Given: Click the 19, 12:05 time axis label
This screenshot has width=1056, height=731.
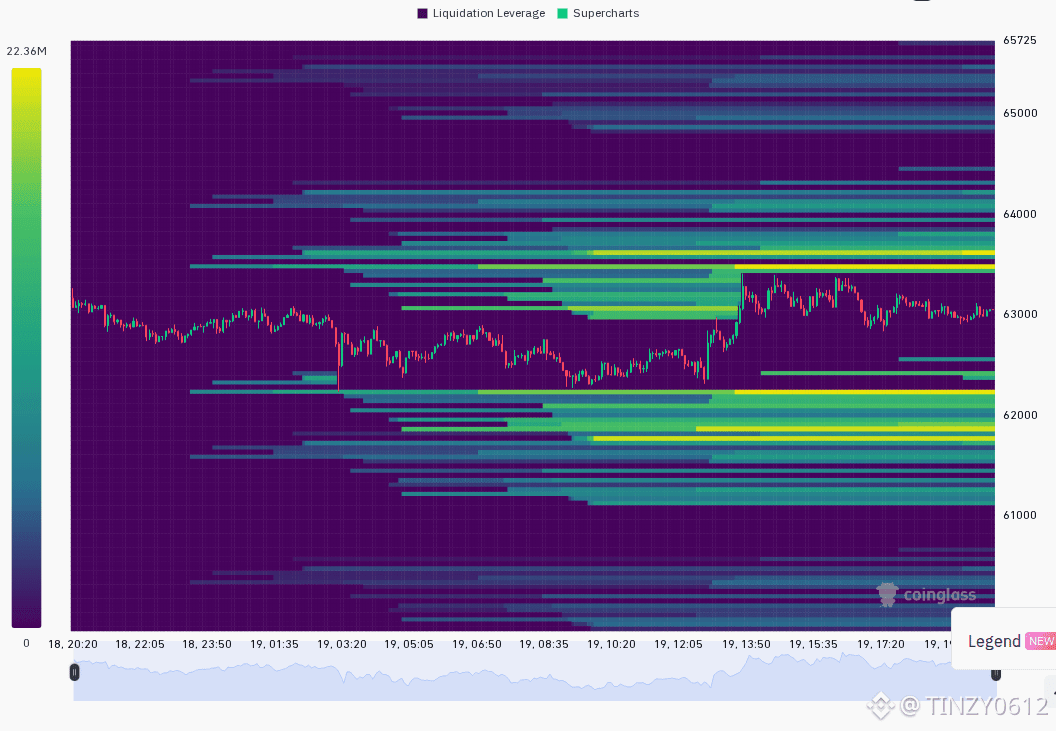Looking at the screenshot, I should pyautogui.click(x=678, y=644).
